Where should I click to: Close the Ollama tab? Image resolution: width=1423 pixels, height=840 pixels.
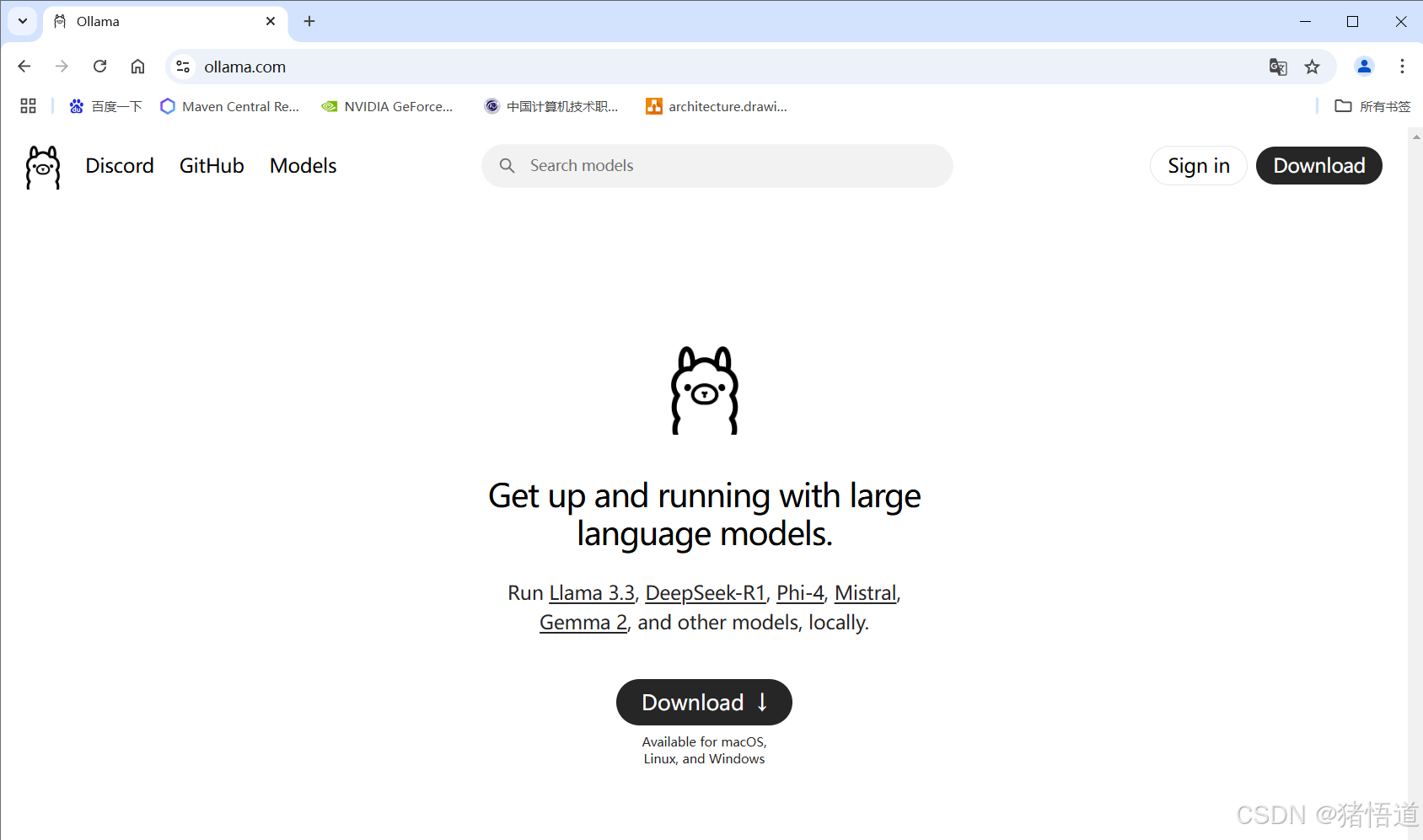[x=271, y=21]
